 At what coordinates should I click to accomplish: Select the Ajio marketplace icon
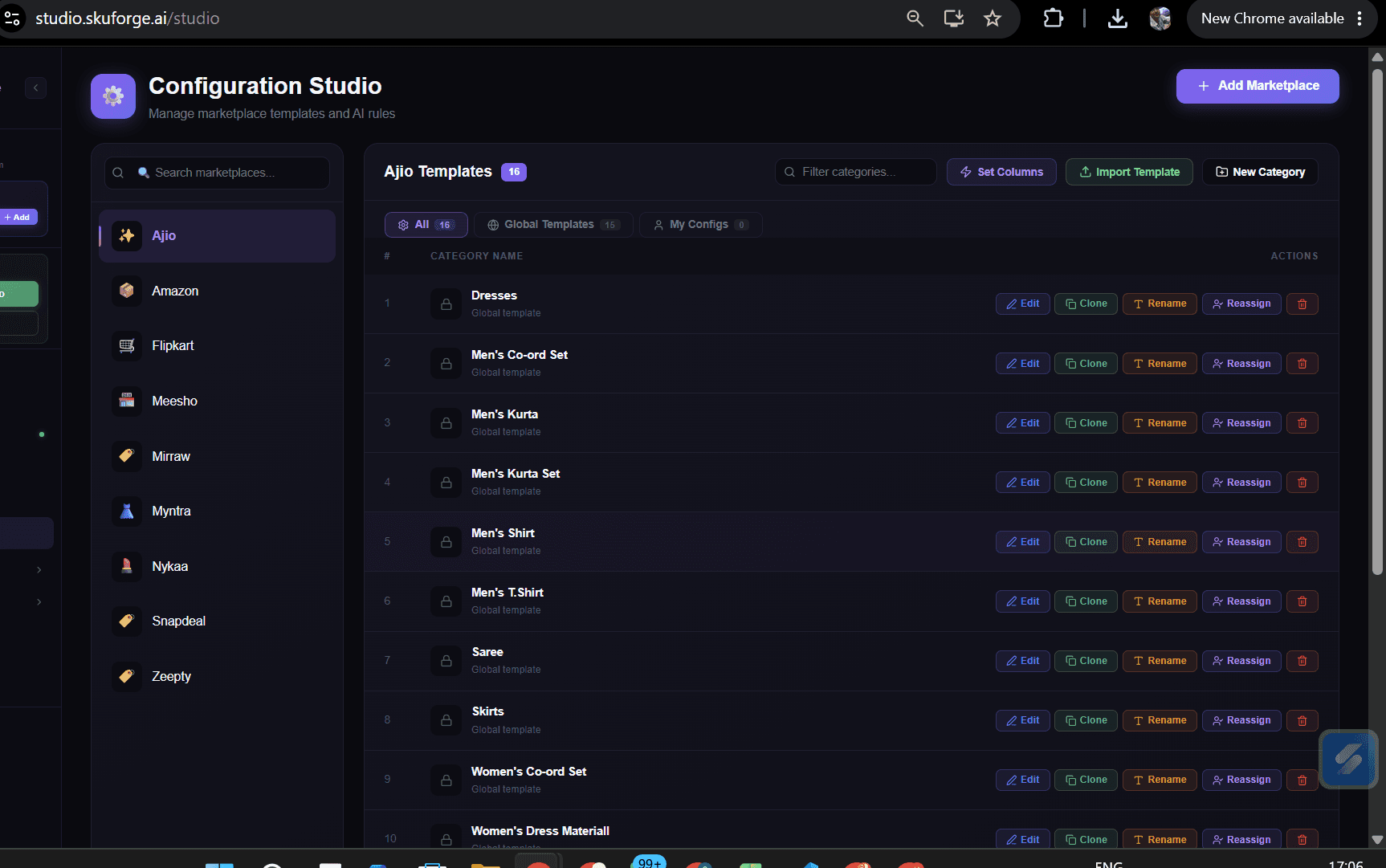pyautogui.click(x=127, y=235)
